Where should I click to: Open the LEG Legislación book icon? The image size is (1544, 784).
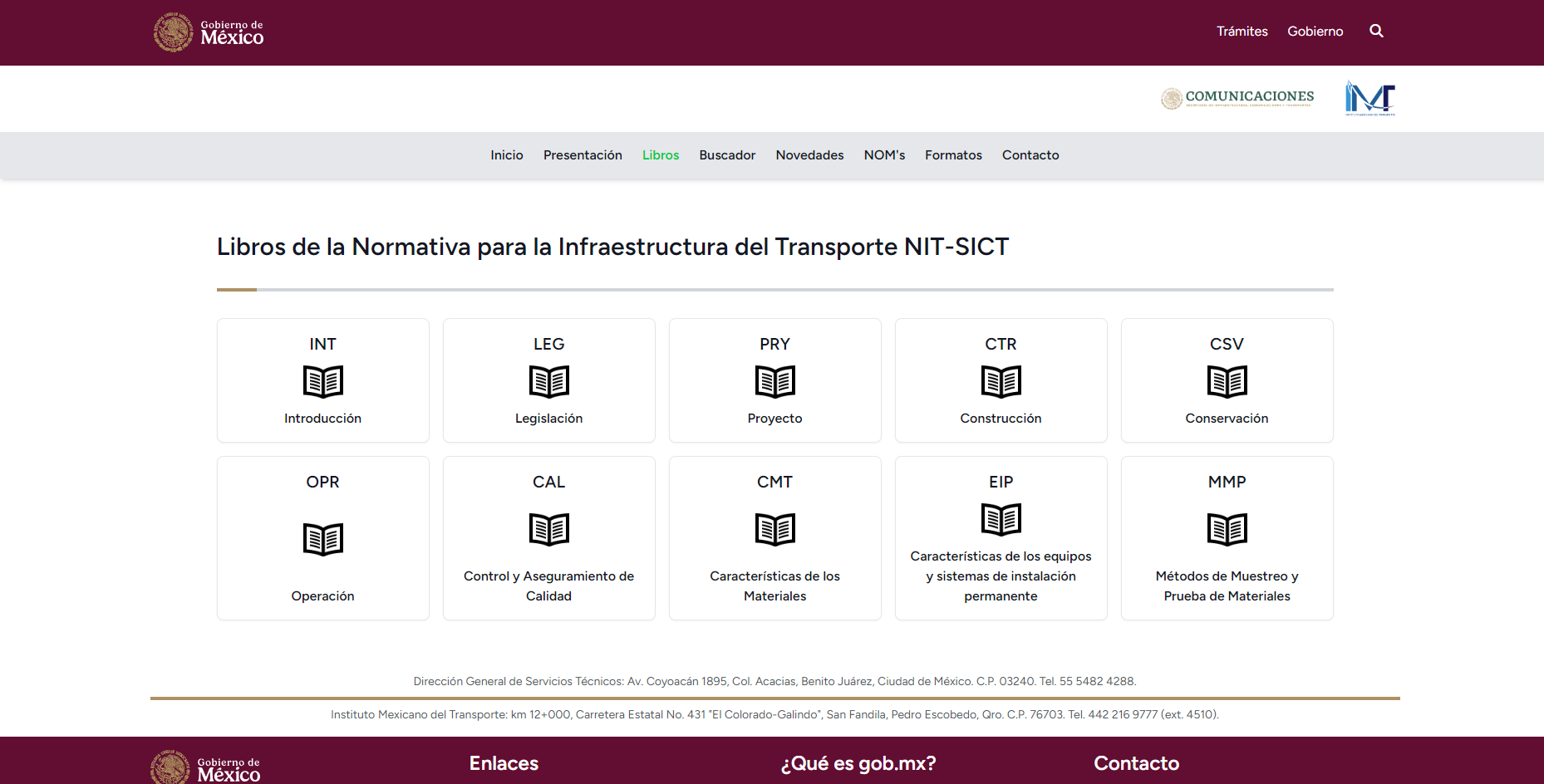(548, 382)
